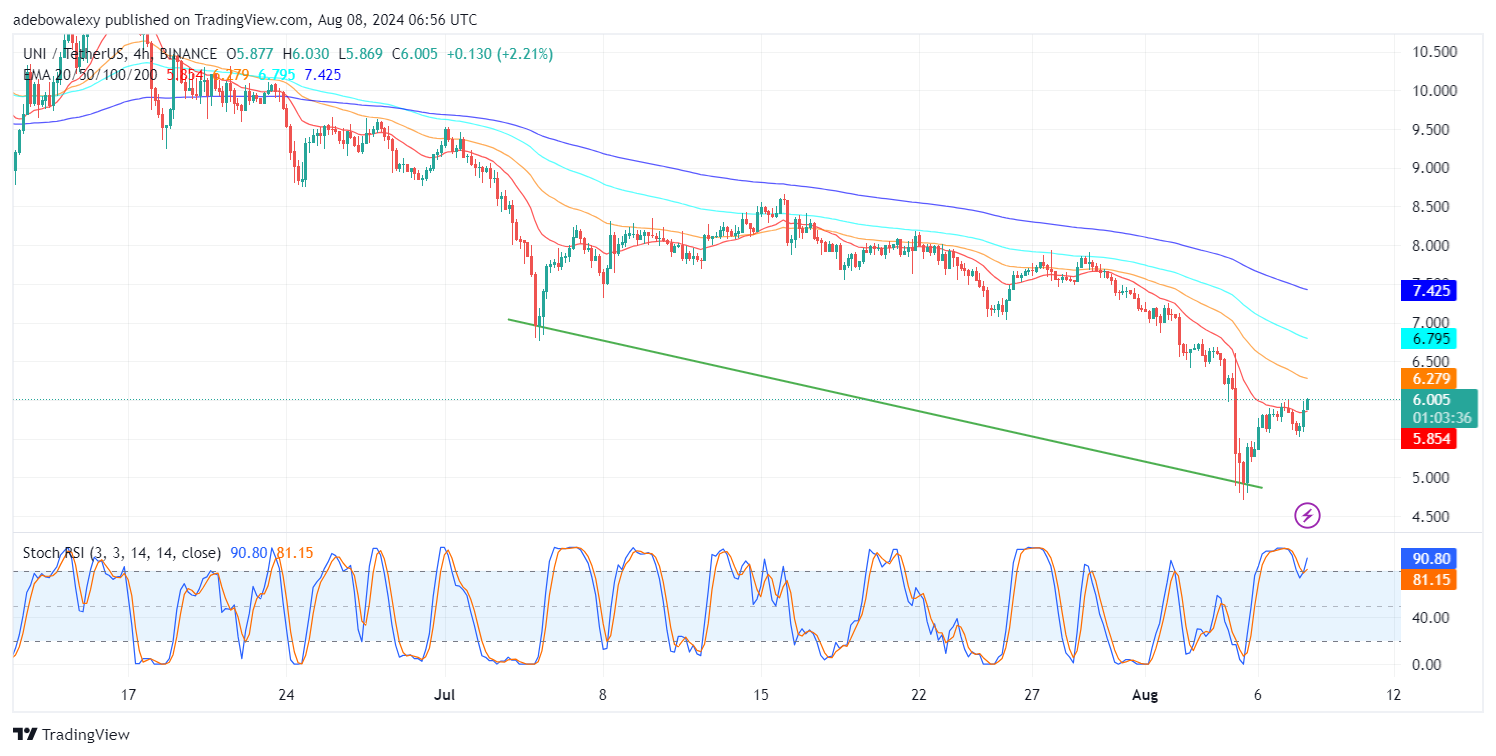The height and width of the screenshot is (756, 1496).
Task: Click the '17' date label on time axis
Action: 127,694
